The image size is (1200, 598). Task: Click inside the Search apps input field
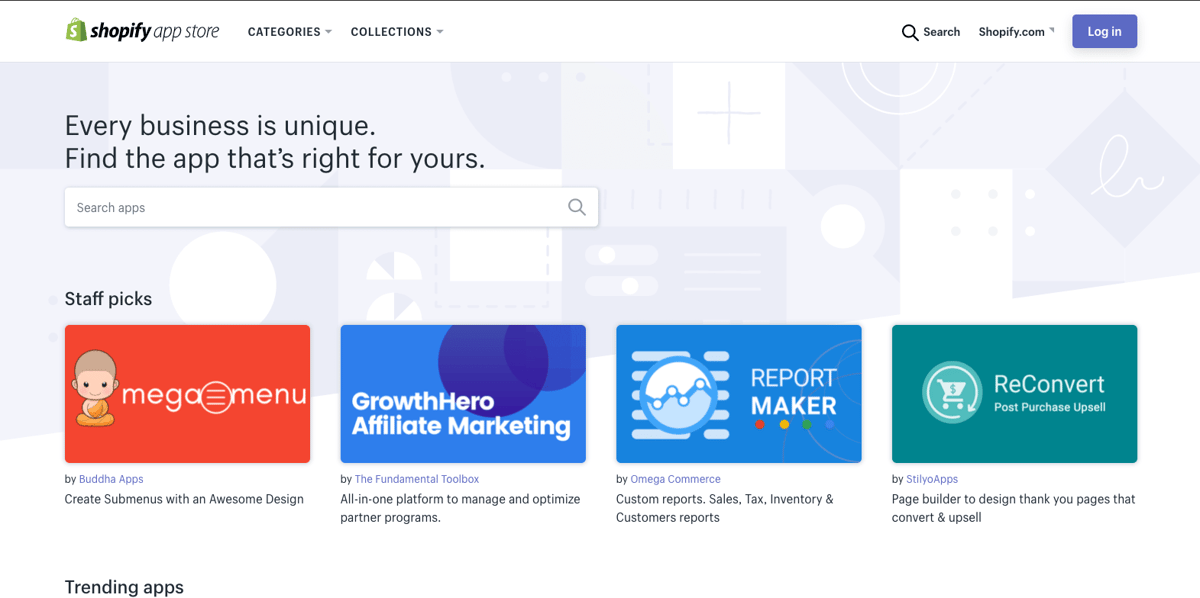[300, 206]
